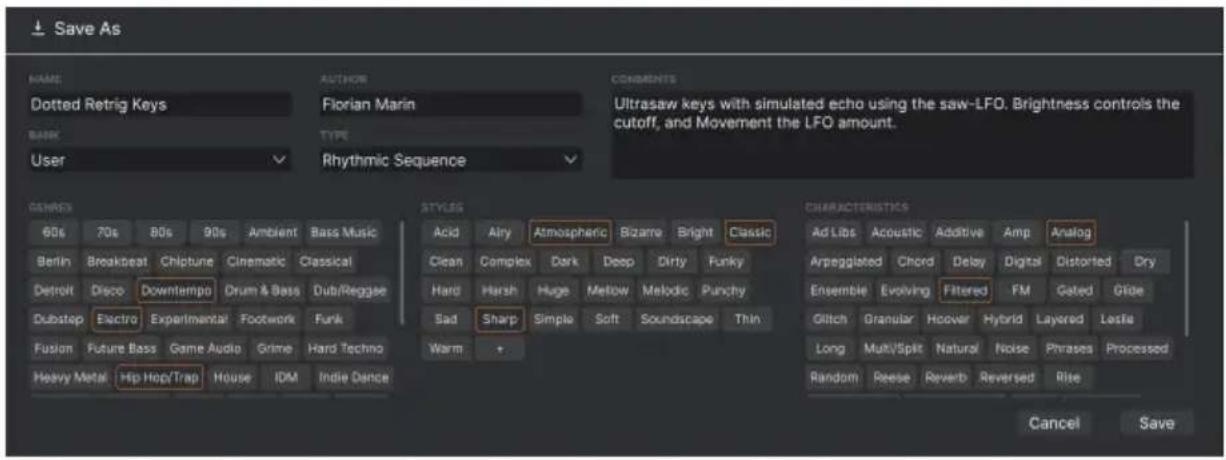Add a new style with plus tag
Viewport: 1226px width, 460px height.
coord(499,349)
